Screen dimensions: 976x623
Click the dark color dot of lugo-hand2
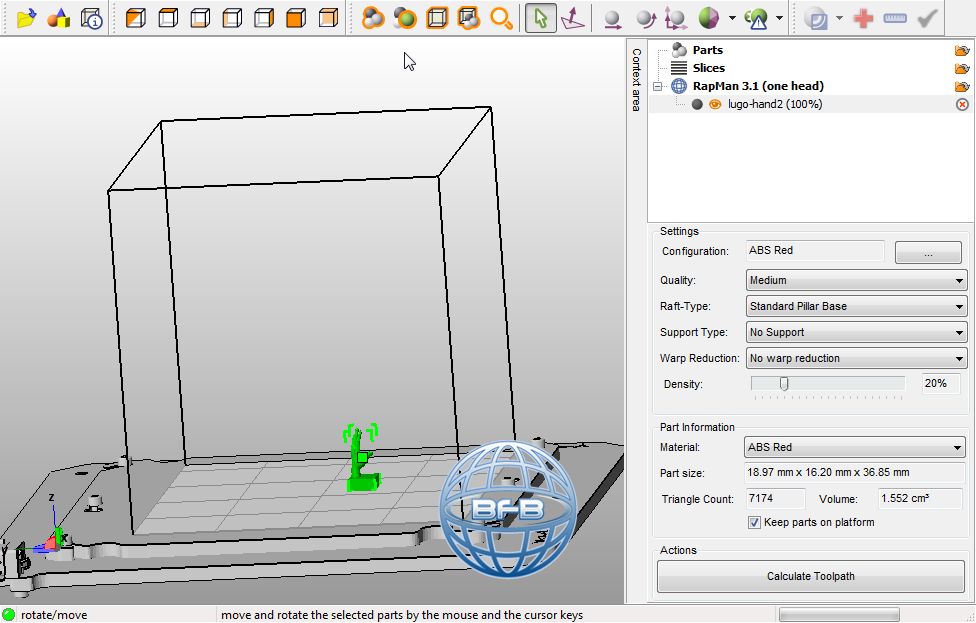pos(697,105)
